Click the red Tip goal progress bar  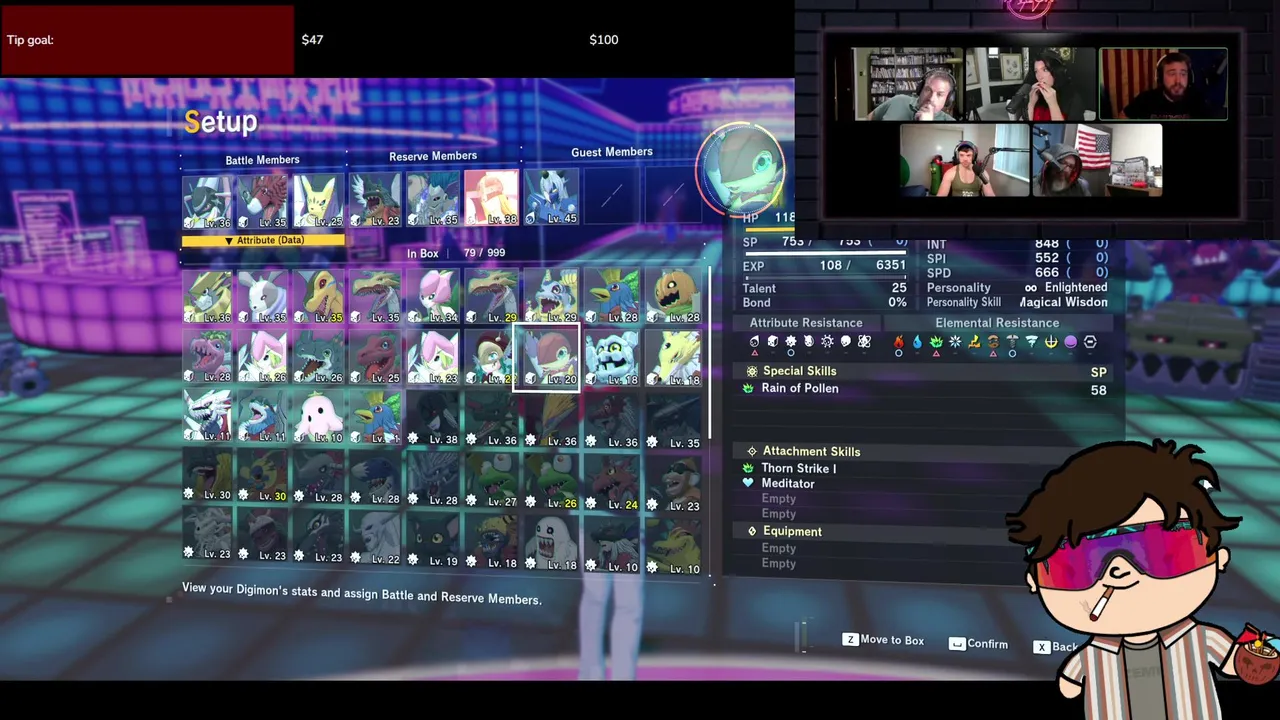coord(147,40)
